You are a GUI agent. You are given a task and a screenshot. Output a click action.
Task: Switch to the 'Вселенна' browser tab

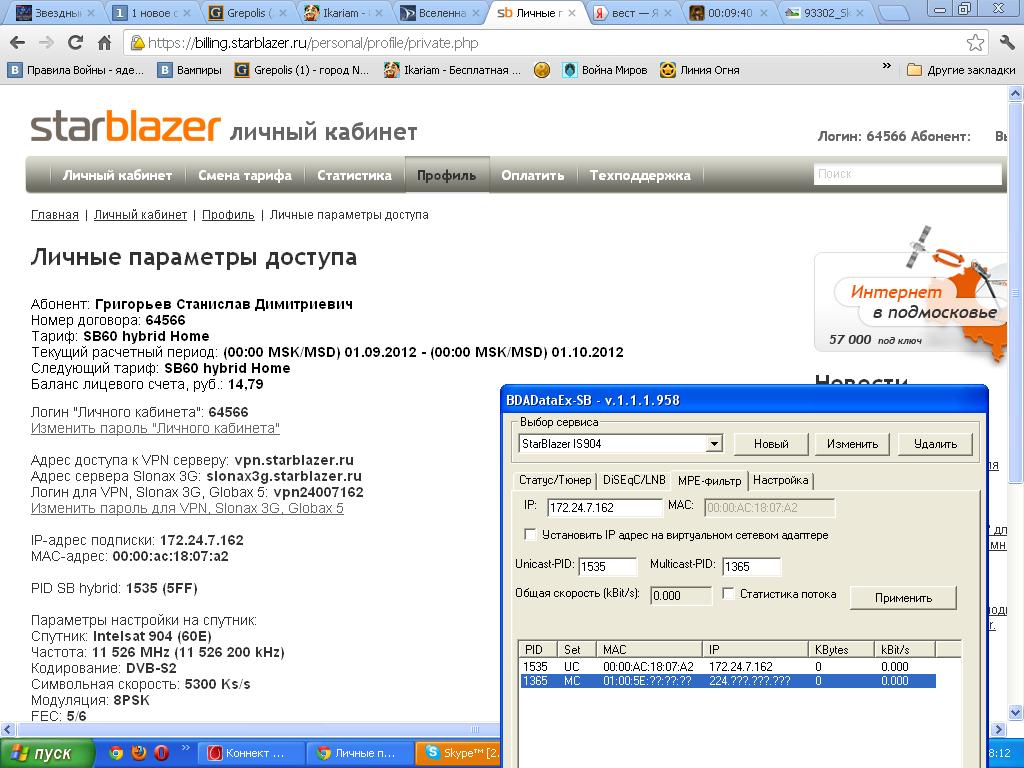pyautogui.click(x=440, y=12)
